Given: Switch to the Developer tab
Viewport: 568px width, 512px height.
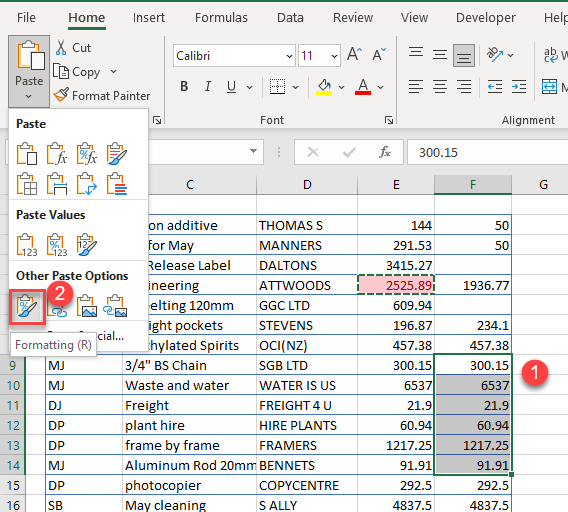Looking at the screenshot, I should 486,17.
